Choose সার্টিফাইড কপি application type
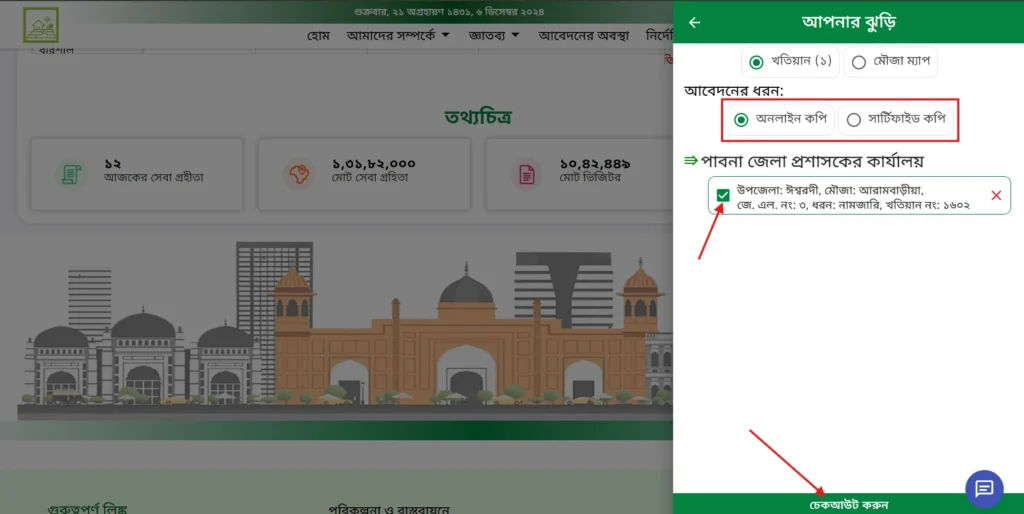Viewport: 1024px width, 514px height. (x=853, y=120)
